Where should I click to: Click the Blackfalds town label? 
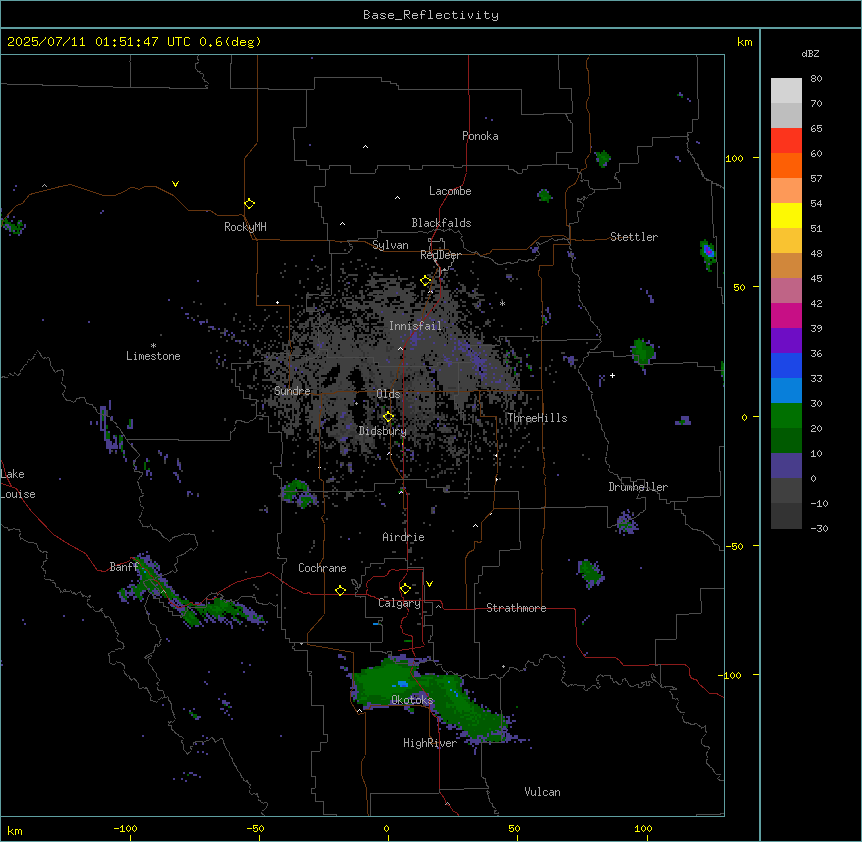pyautogui.click(x=441, y=223)
